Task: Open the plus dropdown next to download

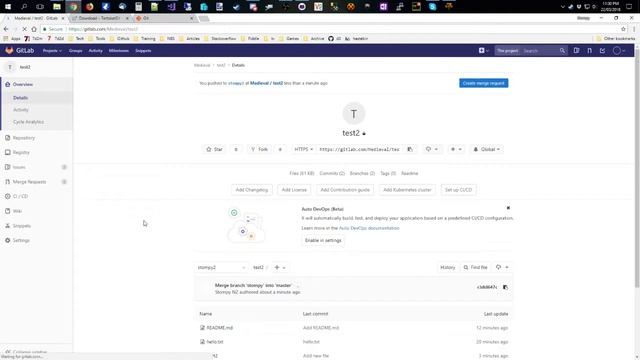Action: 456,149
